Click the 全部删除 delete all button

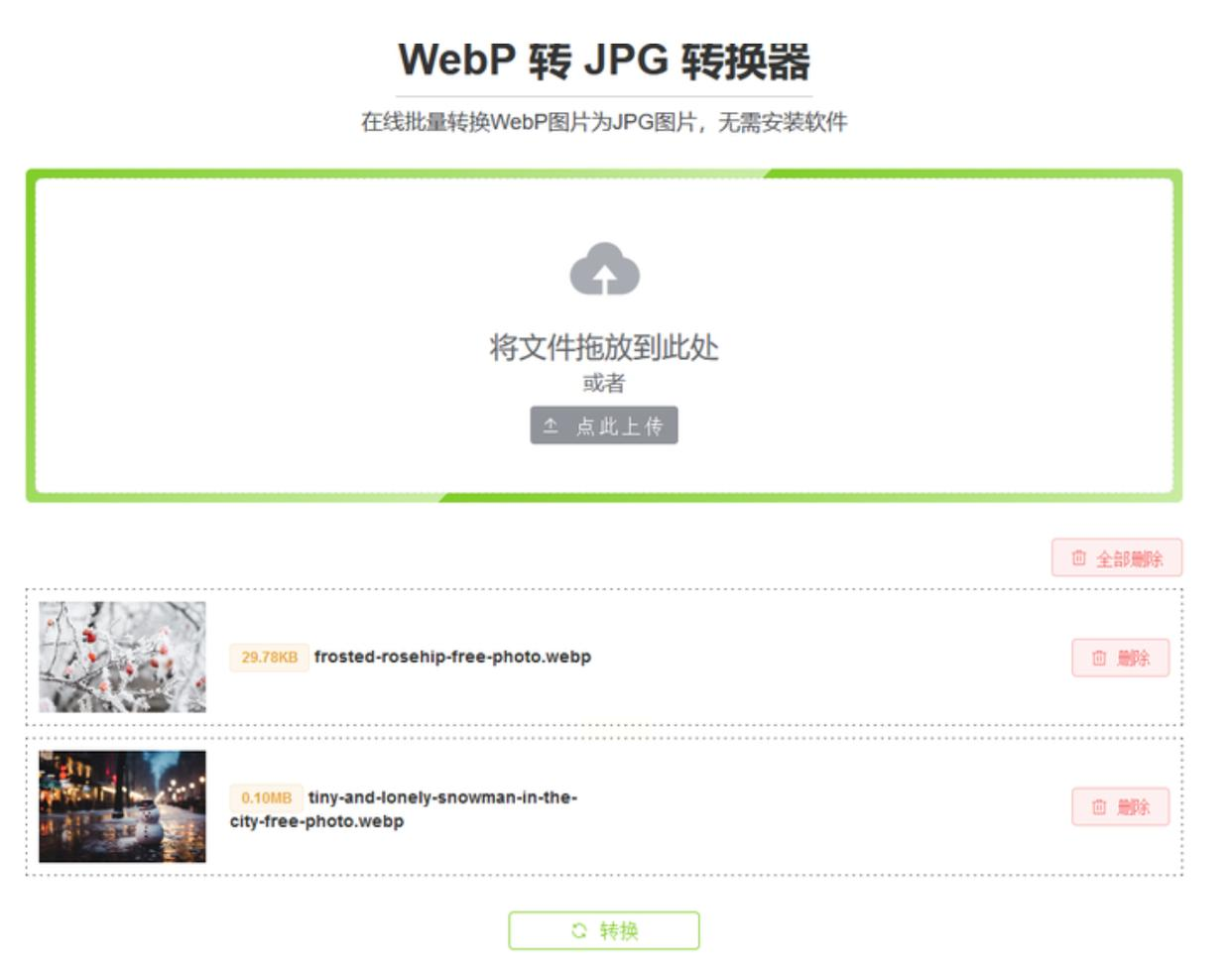pyautogui.click(x=1116, y=558)
